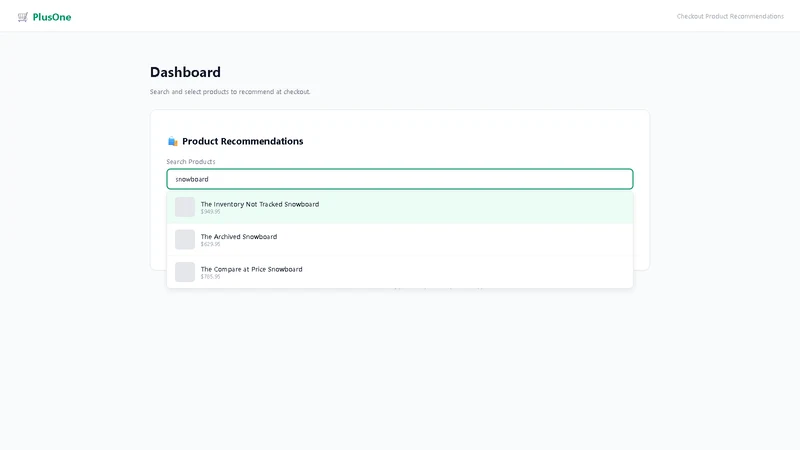This screenshot has width=800, height=450.
Task: Click thumbnail of The Archived Snowboard
Action: (x=185, y=239)
